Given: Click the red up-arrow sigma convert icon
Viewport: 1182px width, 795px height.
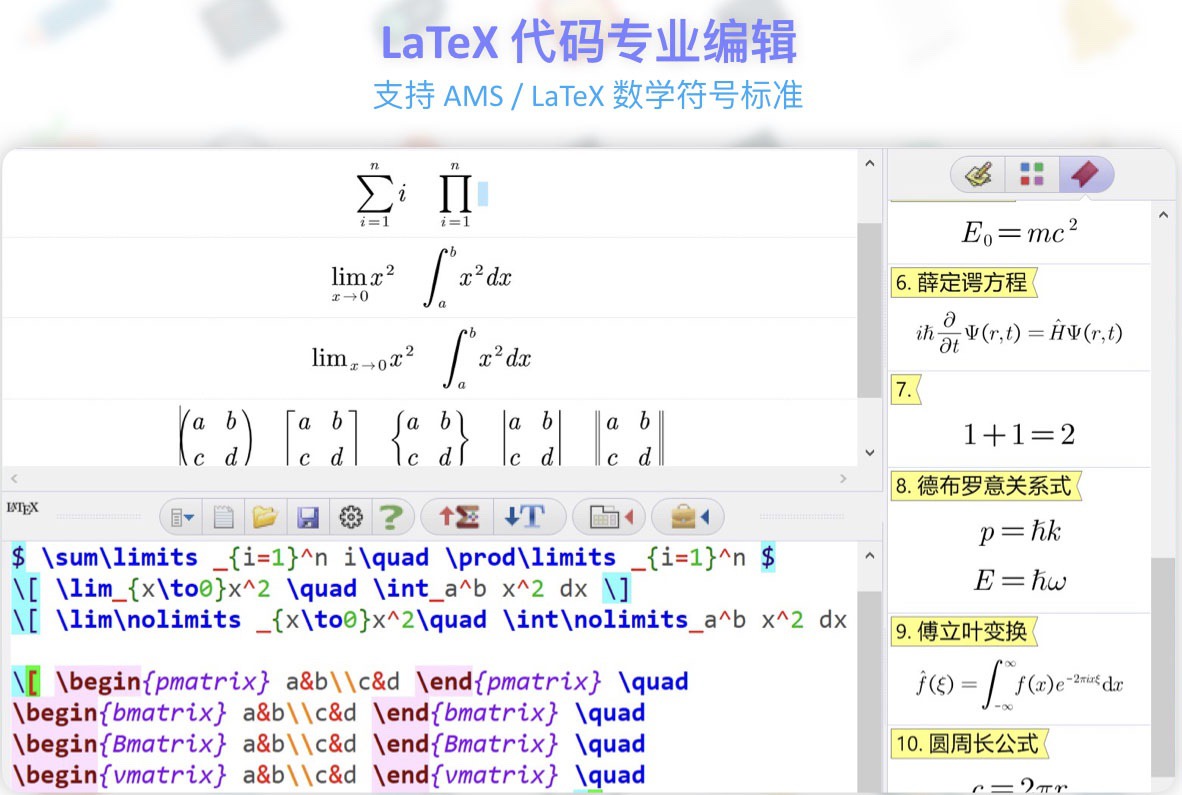Looking at the screenshot, I should tap(458, 517).
